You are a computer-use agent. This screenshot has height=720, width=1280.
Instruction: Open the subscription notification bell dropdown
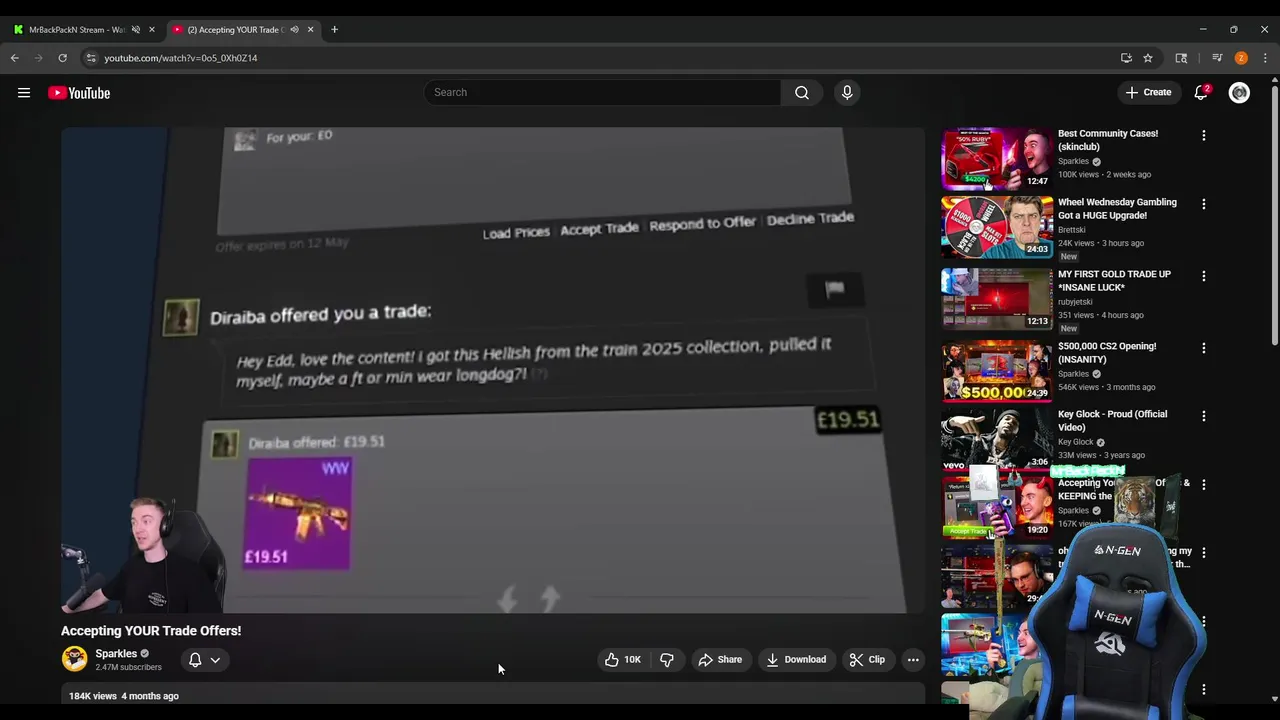click(204, 659)
